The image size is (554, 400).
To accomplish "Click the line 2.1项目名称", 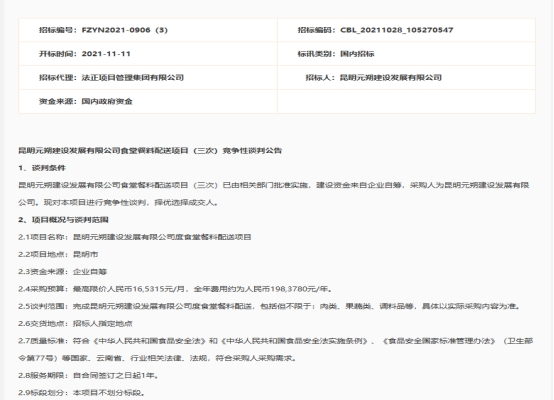I will (x=135, y=237).
